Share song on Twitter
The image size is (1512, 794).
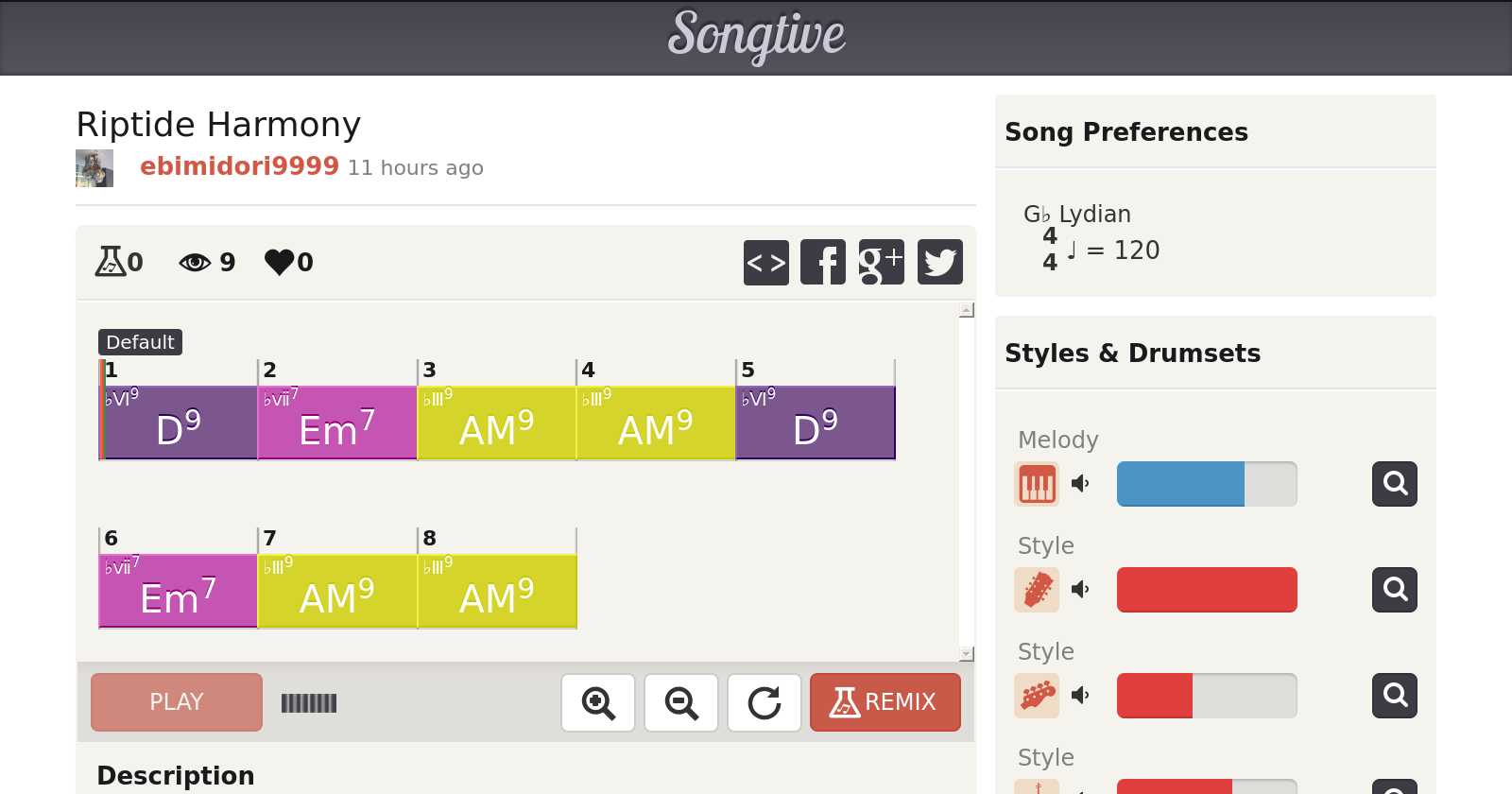click(939, 262)
